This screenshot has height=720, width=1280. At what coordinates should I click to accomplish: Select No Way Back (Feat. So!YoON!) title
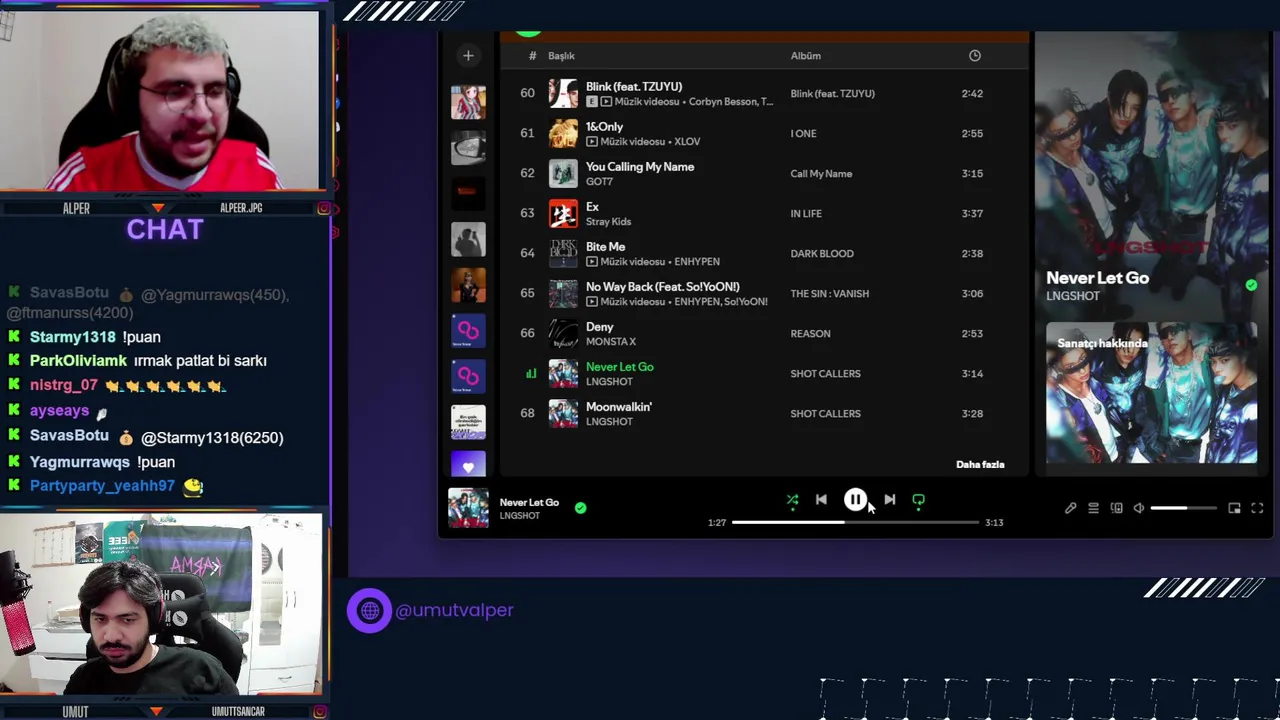(663, 287)
